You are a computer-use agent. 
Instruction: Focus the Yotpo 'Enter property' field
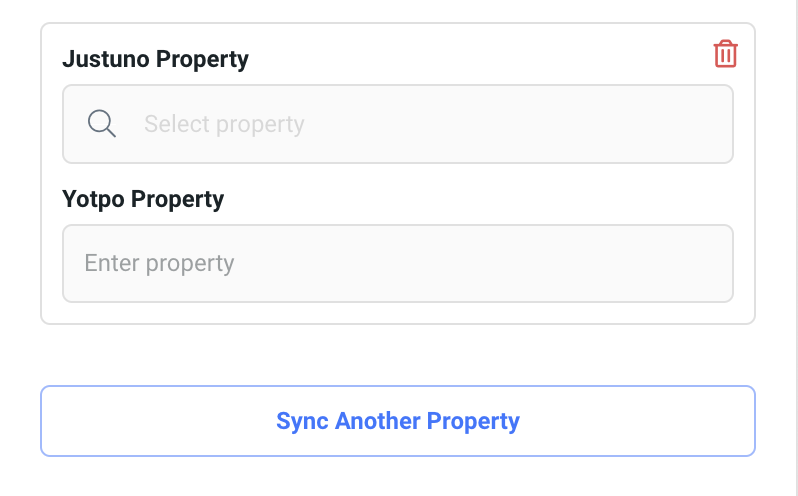pos(398,263)
